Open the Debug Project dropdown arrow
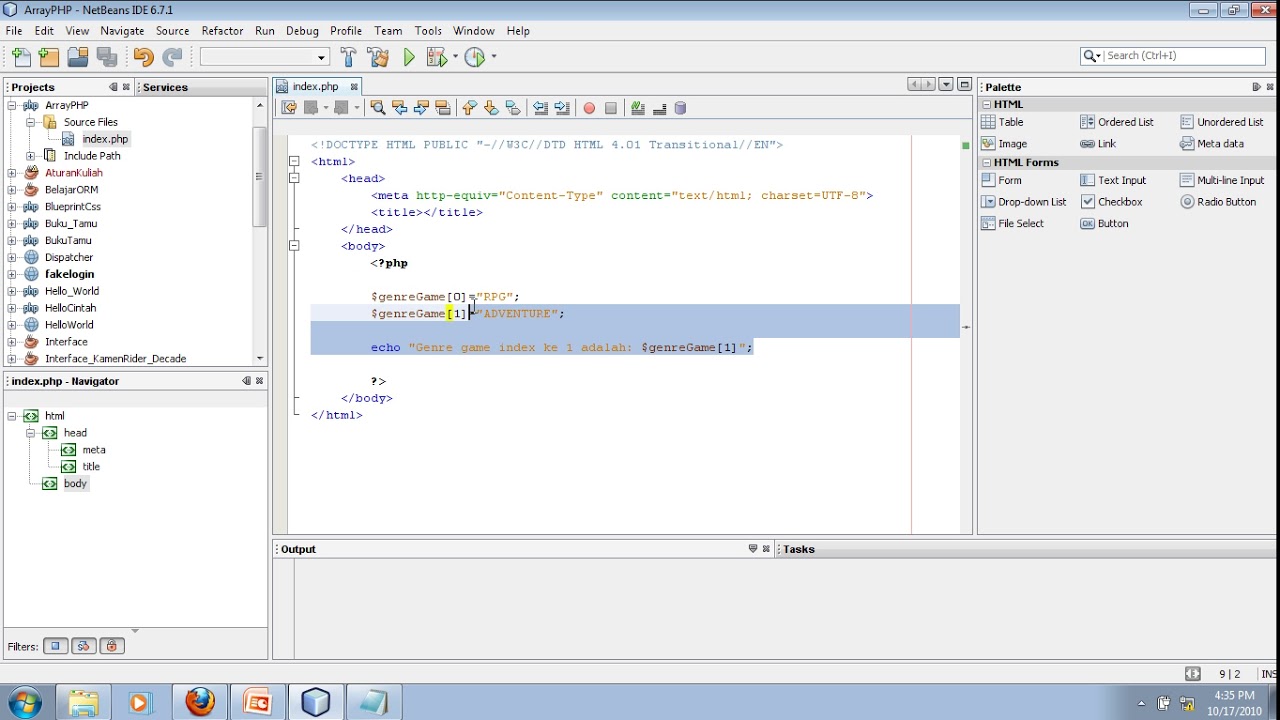 click(455, 57)
